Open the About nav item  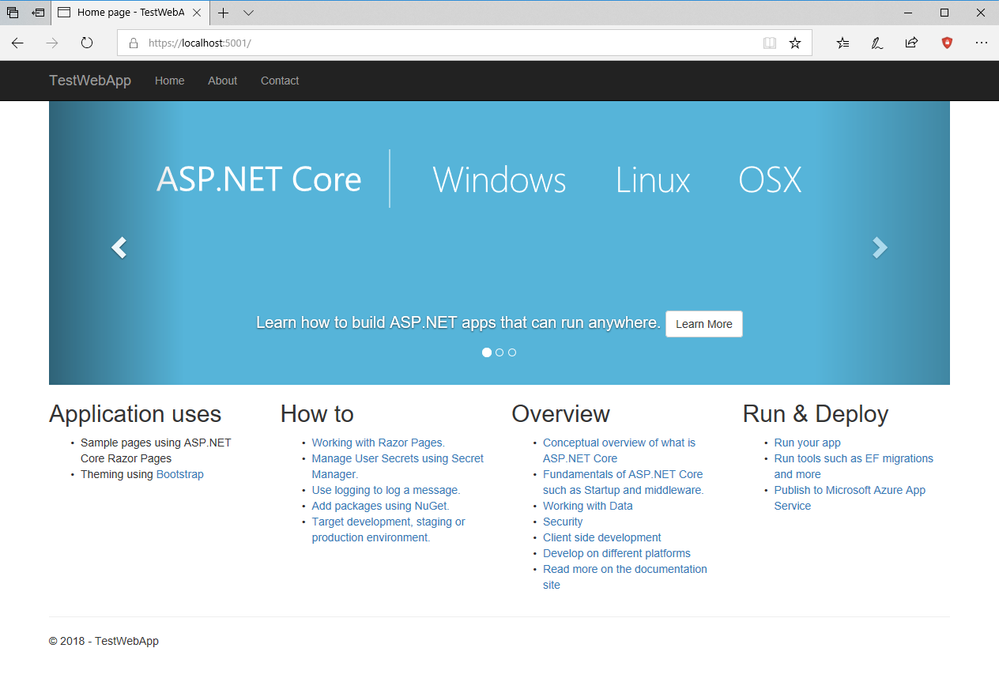pos(222,81)
